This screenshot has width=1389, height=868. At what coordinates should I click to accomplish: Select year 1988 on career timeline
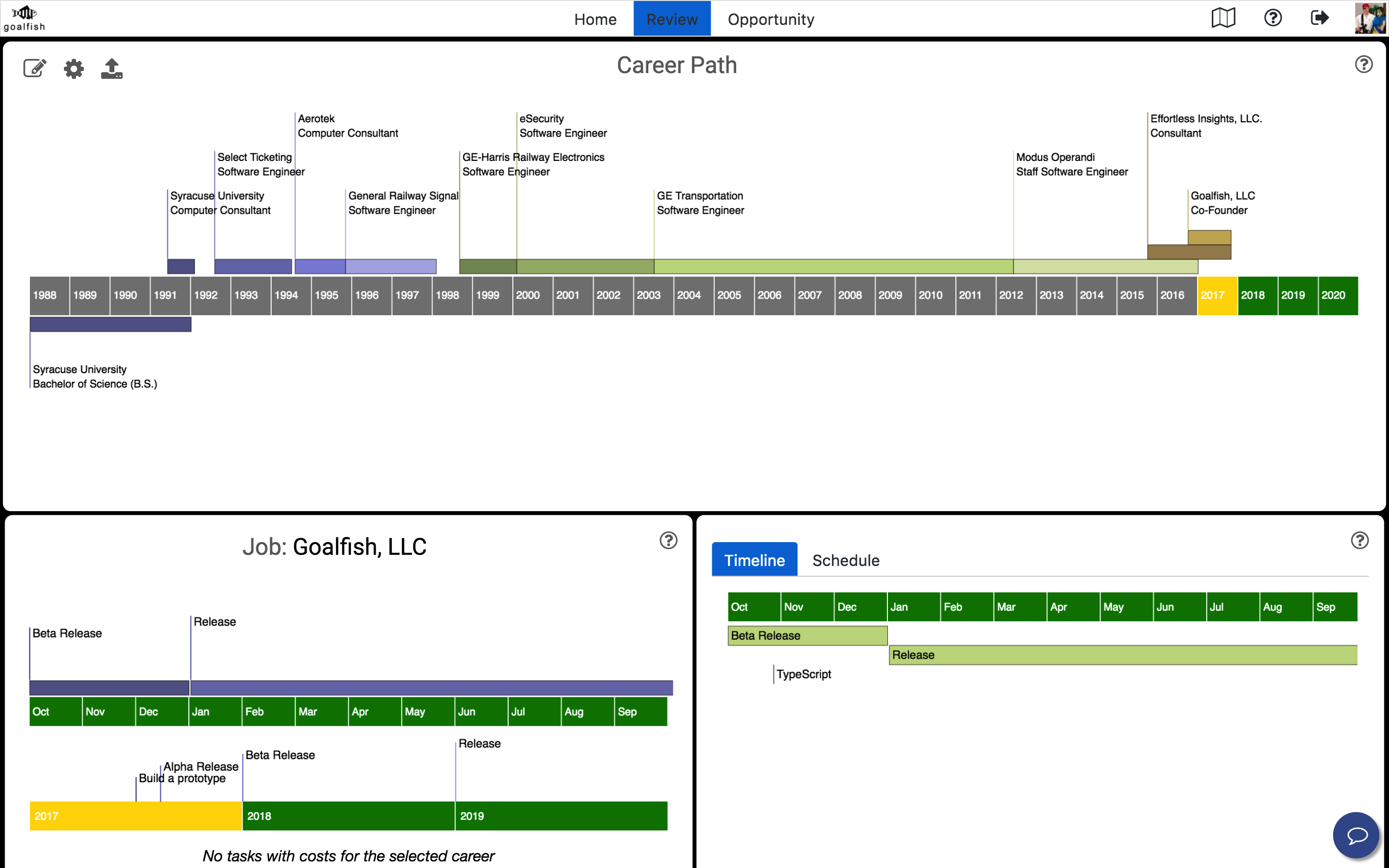[49, 295]
